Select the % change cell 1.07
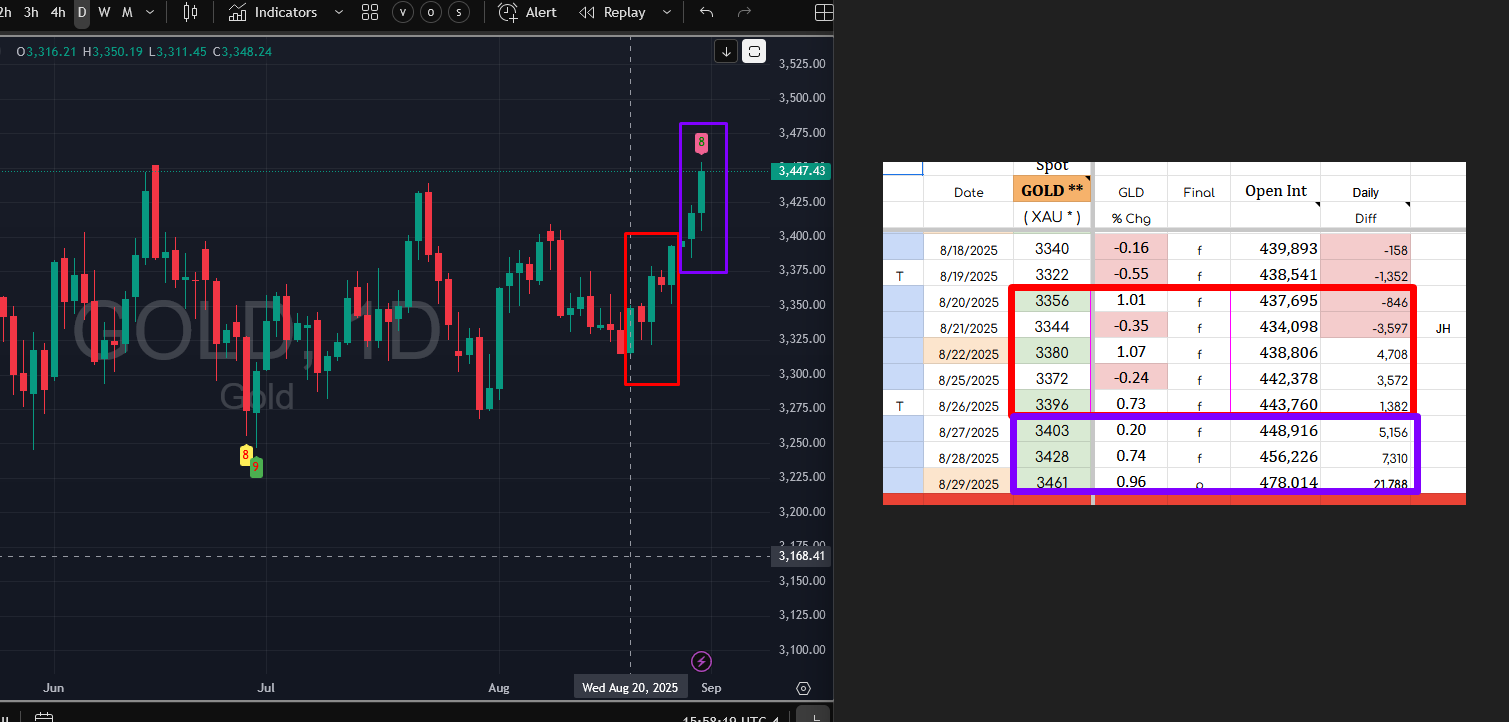The width and height of the screenshot is (1509, 722). (1130, 353)
